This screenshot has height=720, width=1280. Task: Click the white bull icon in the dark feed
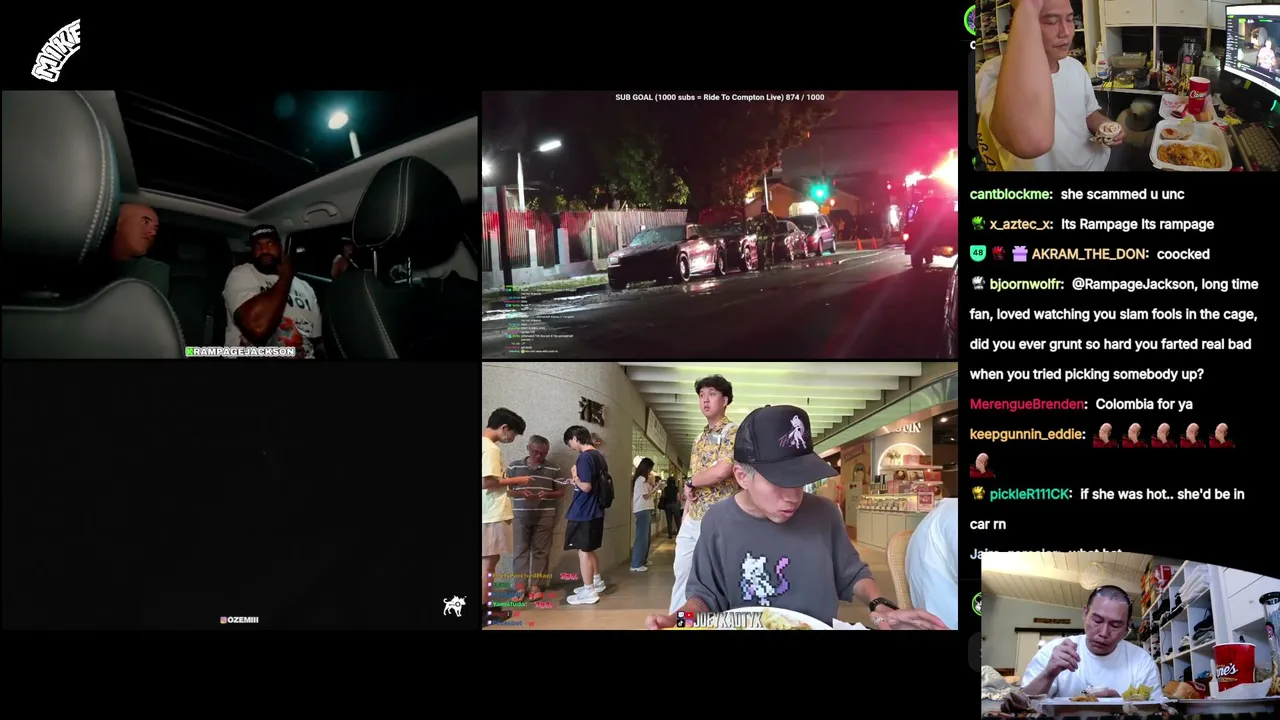[x=454, y=605]
